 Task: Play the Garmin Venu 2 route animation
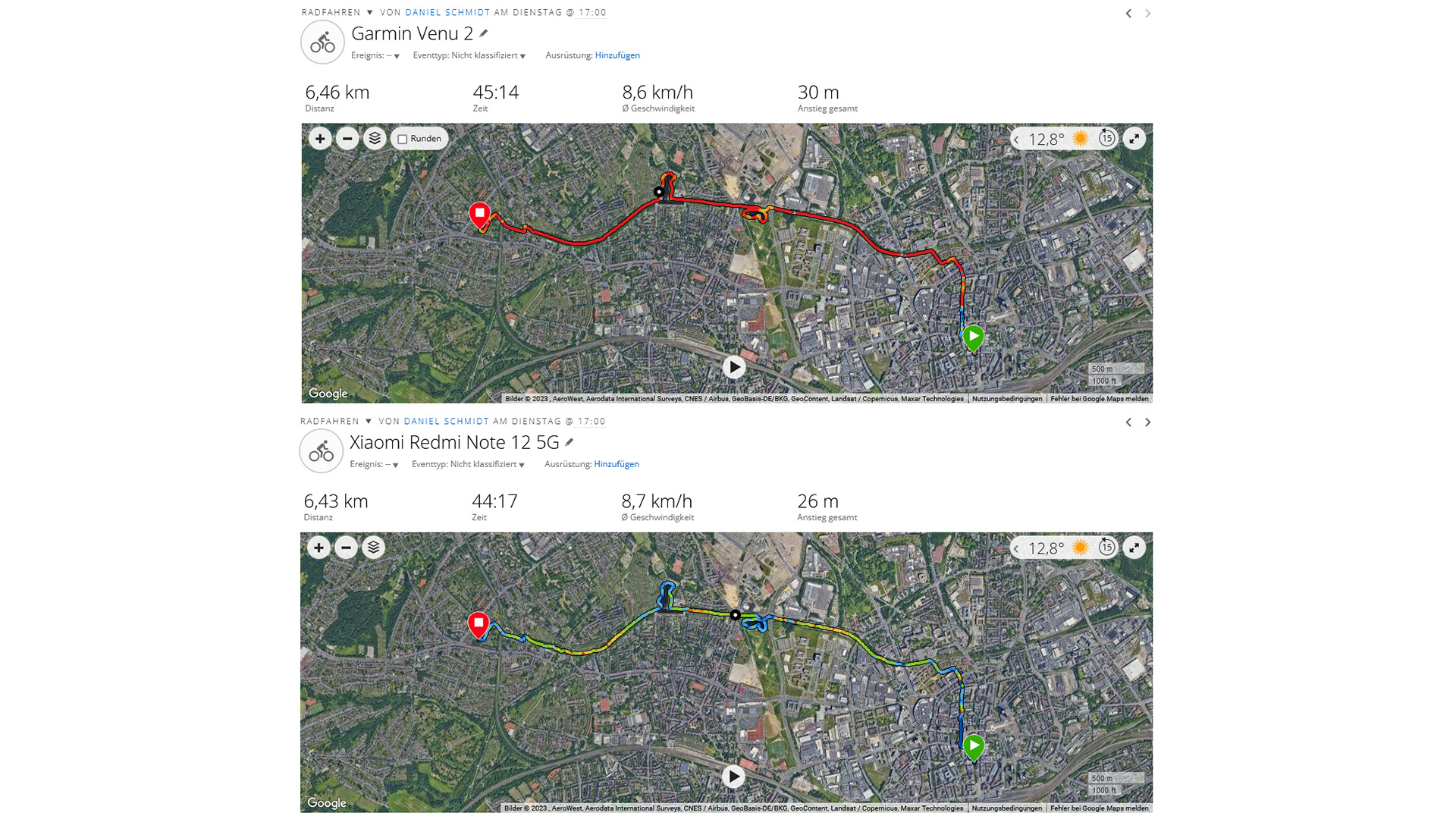[733, 368]
